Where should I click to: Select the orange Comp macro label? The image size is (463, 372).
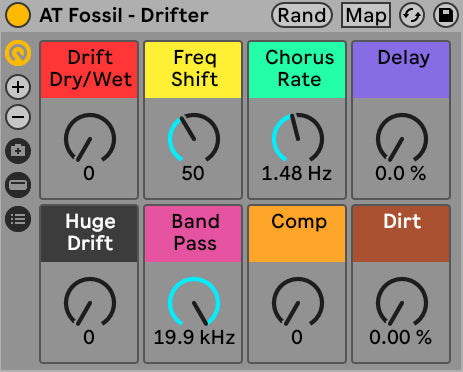pos(297,234)
